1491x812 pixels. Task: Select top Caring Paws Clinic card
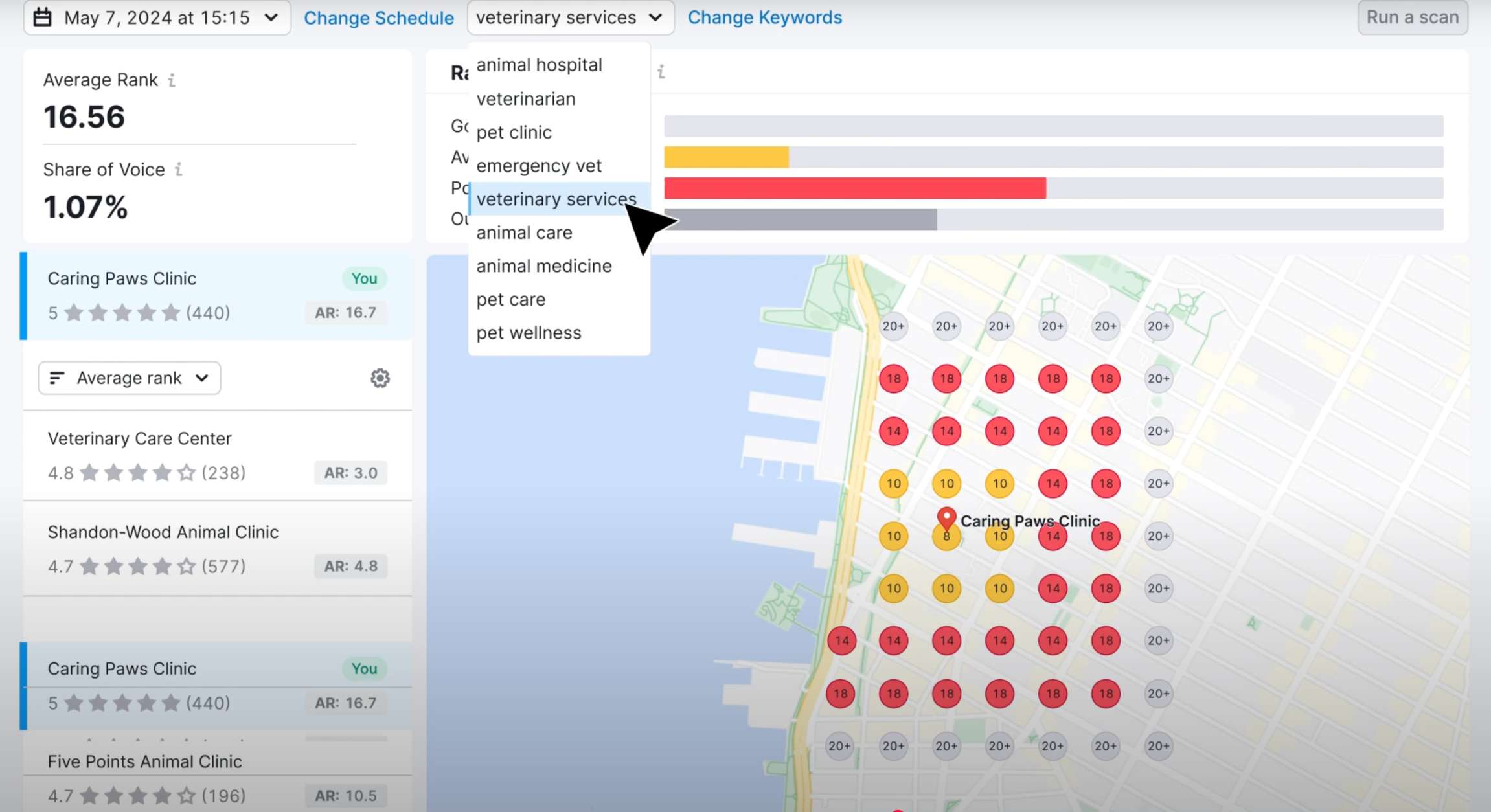point(216,296)
